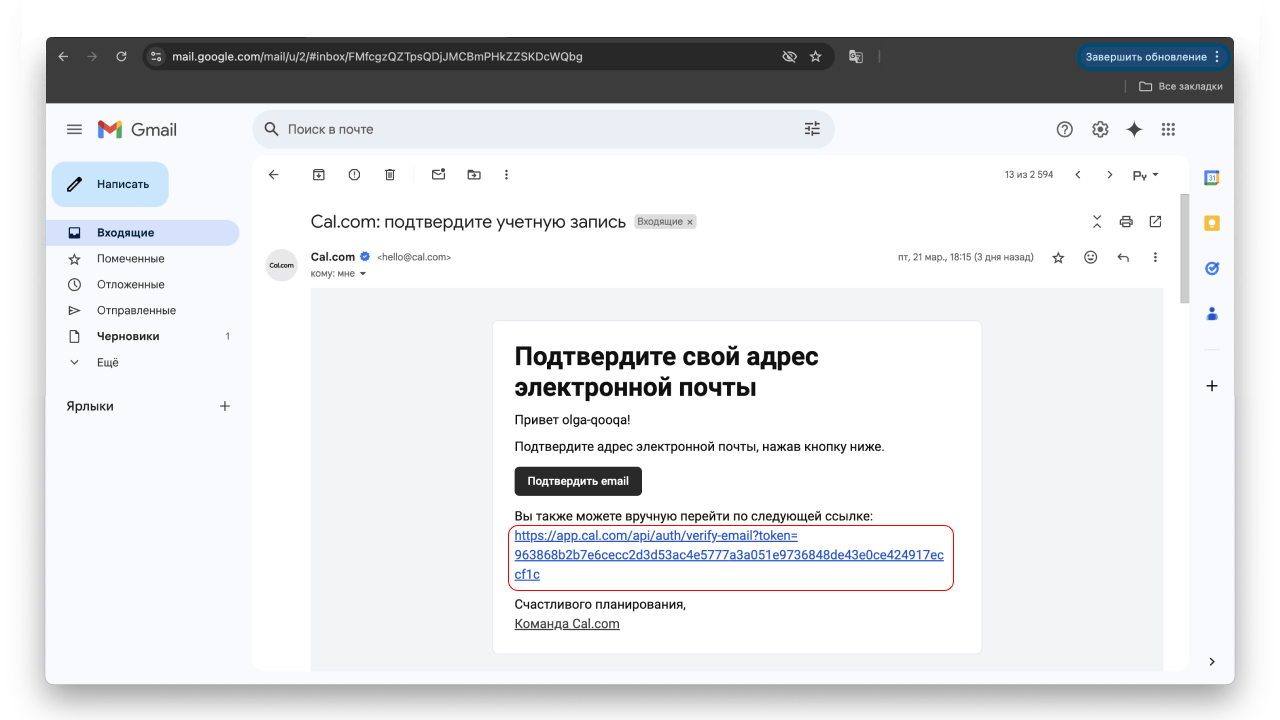Click the crossed-eye icon in address bar
This screenshot has width=1280, height=720.
point(789,57)
